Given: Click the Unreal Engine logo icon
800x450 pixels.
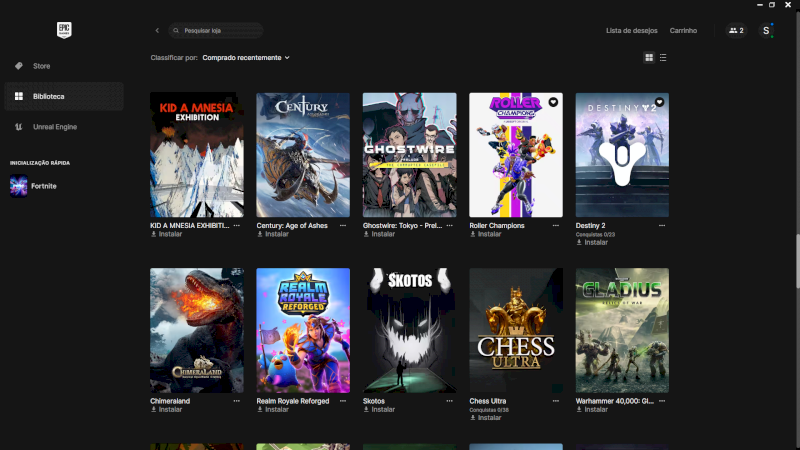Looking at the screenshot, I should pos(19,127).
